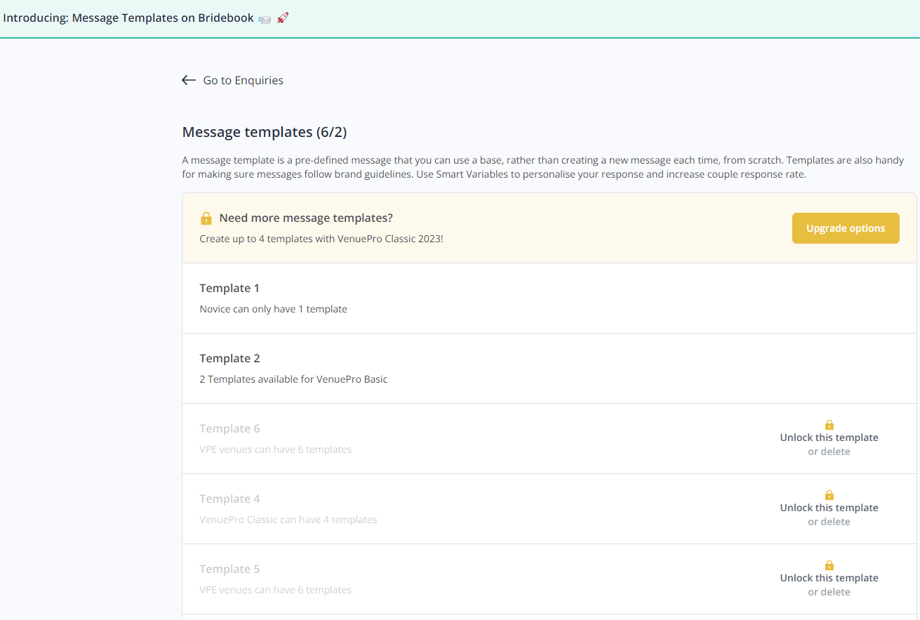Image resolution: width=920 pixels, height=620 pixels.
Task: Open the Introducing Message Templates announcement text
Action: (128, 18)
